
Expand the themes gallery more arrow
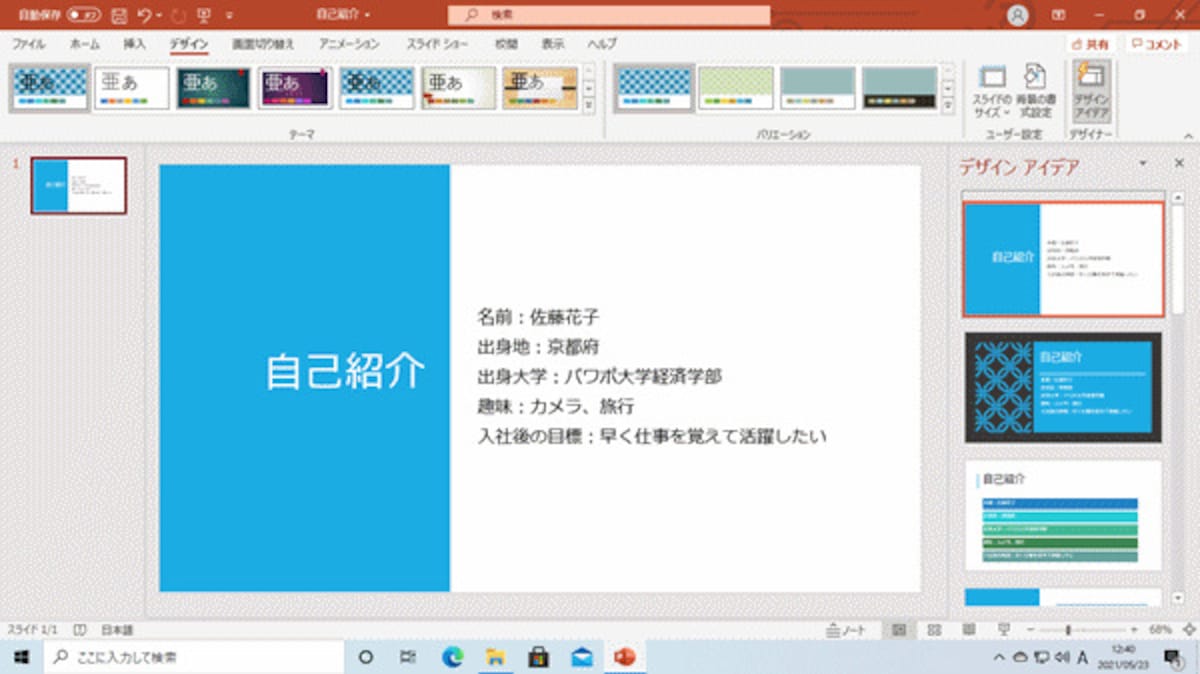point(589,105)
